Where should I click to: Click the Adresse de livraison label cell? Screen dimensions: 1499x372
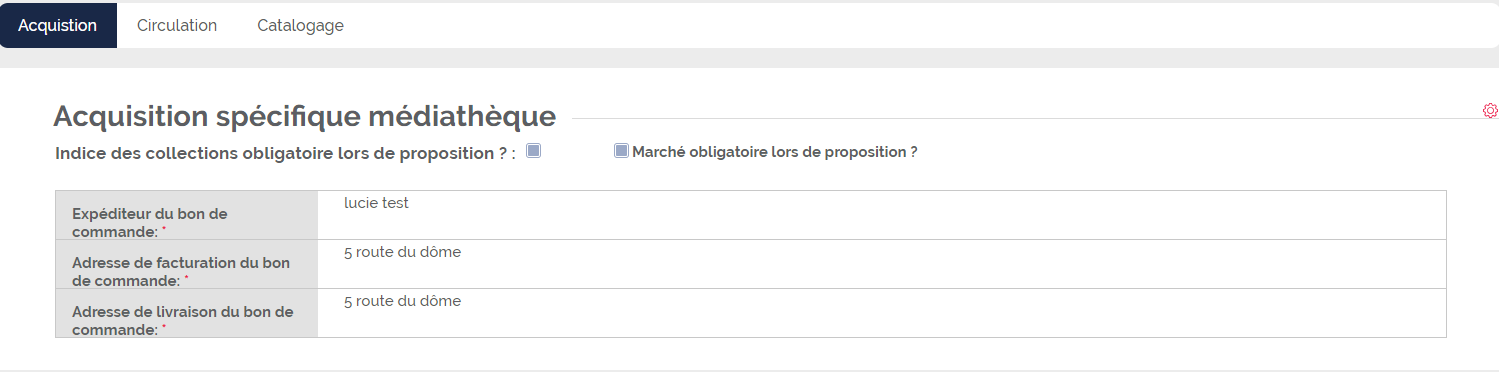point(187,313)
